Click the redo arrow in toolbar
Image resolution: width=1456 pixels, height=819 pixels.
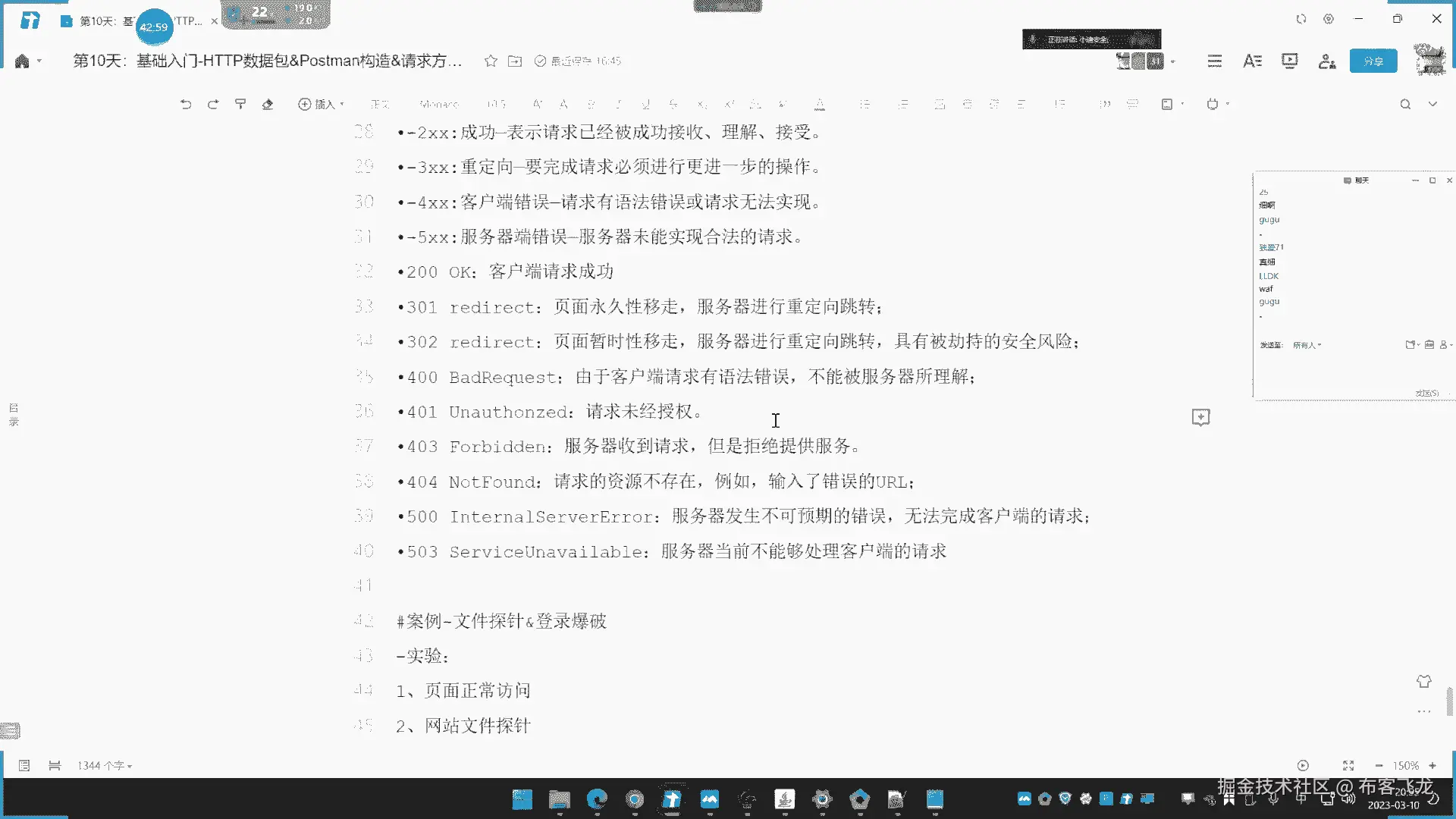click(213, 104)
